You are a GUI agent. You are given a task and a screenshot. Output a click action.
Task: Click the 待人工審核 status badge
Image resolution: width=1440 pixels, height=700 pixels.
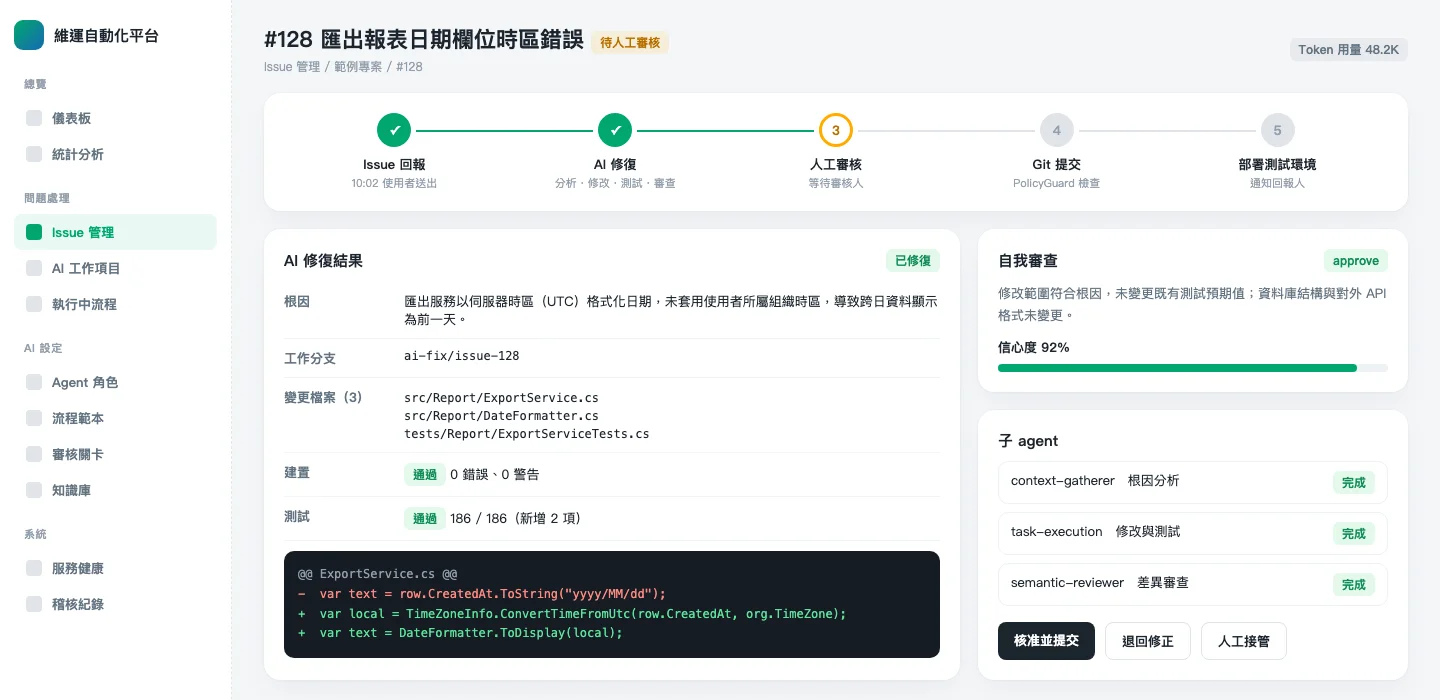click(x=630, y=42)
